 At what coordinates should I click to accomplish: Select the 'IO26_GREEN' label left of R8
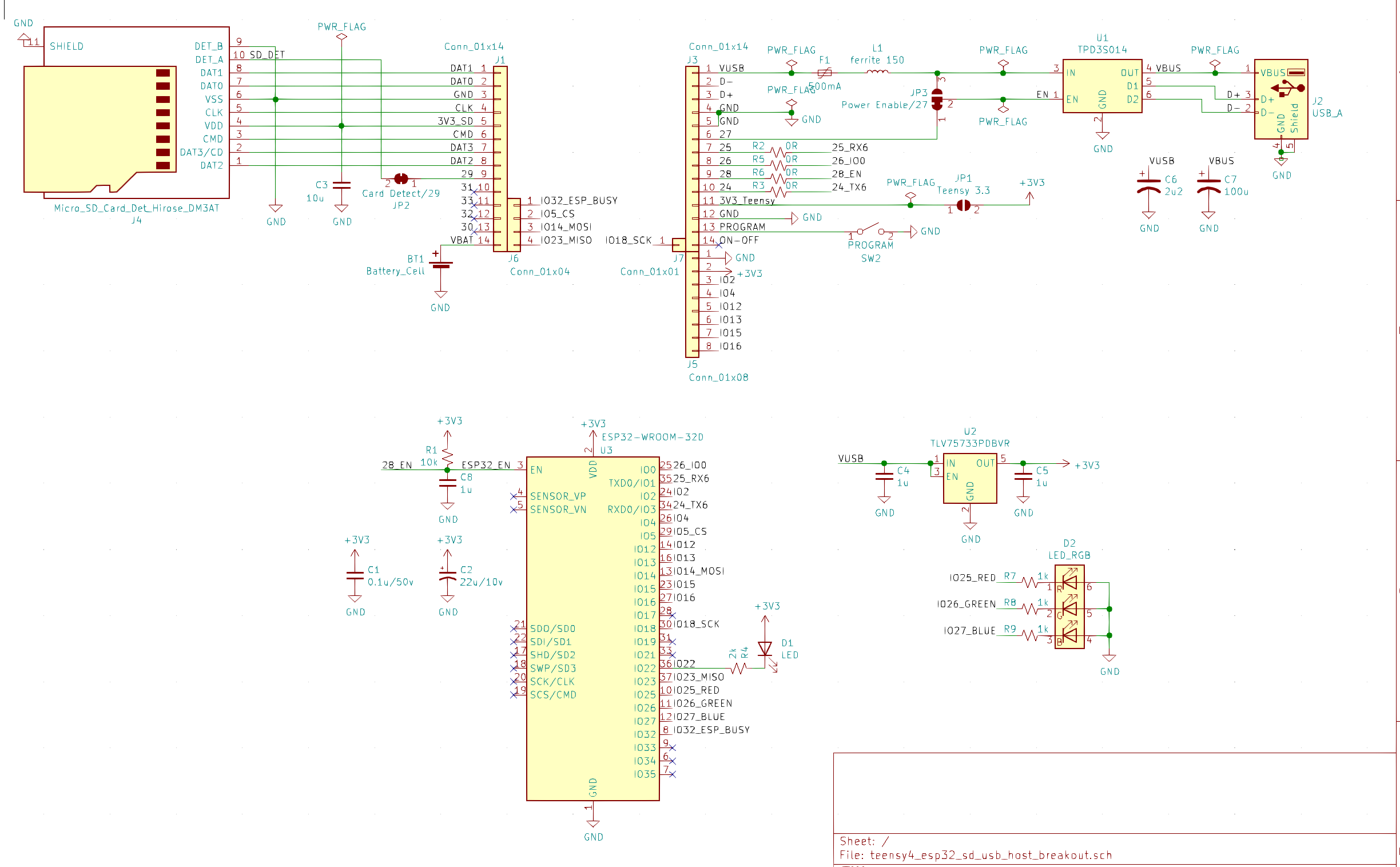click(966, 604)
